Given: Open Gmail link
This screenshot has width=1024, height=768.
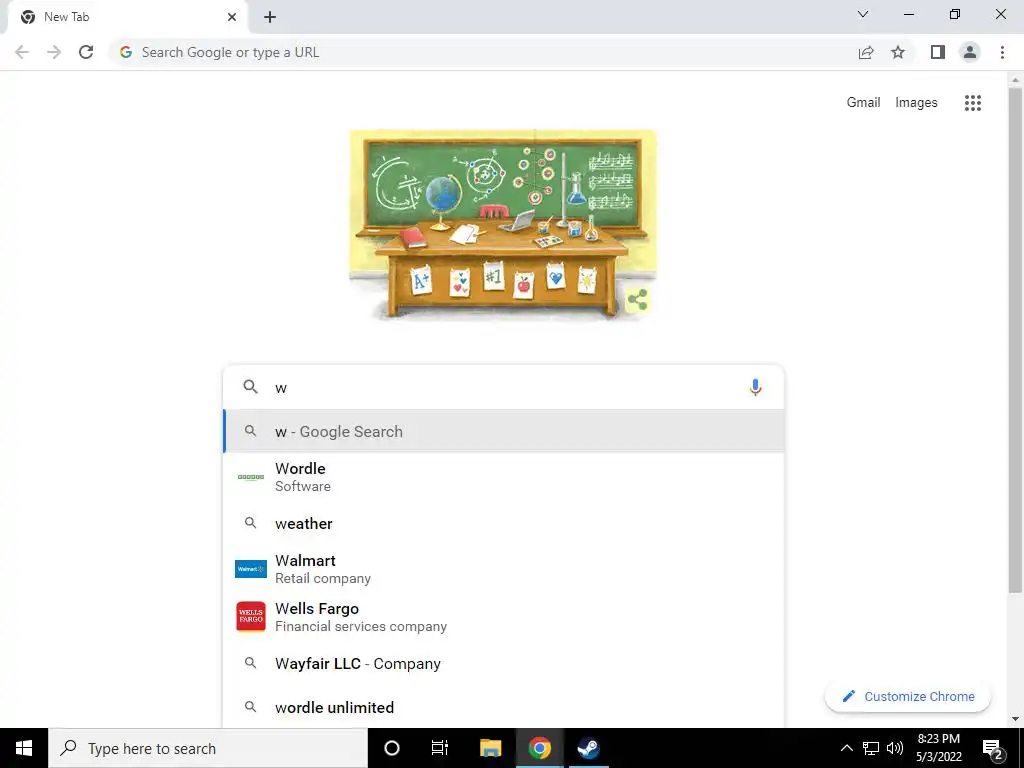Looking at the screenshot, I should tap(863, 103).
